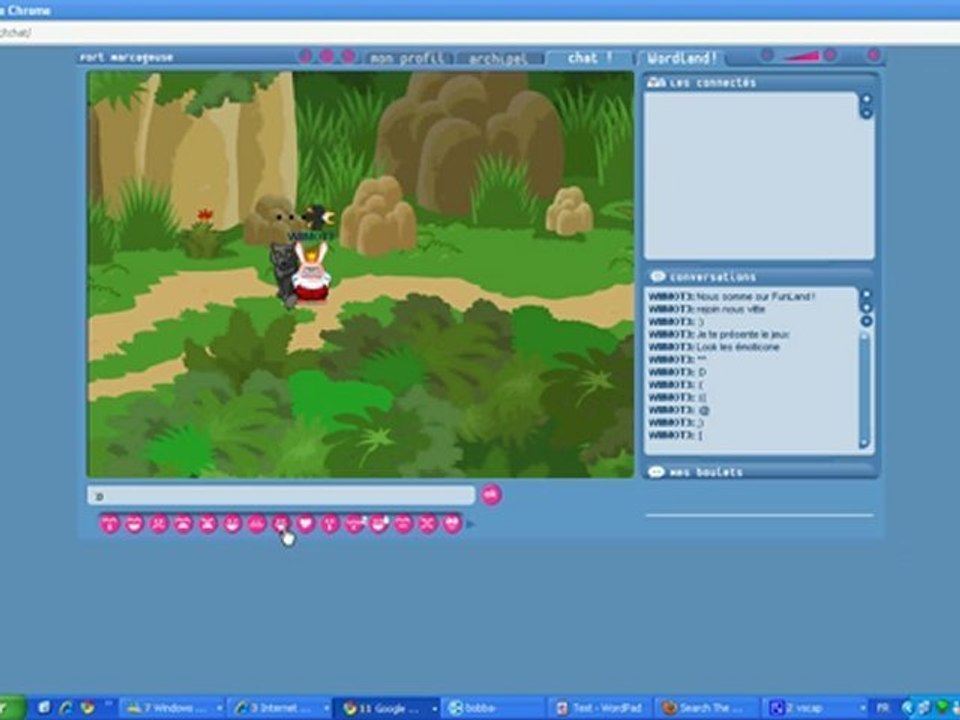Screen dimensions: 960x720
Task: Click the rabbit avatar in the jungle
Action: (x=311, y=272)
